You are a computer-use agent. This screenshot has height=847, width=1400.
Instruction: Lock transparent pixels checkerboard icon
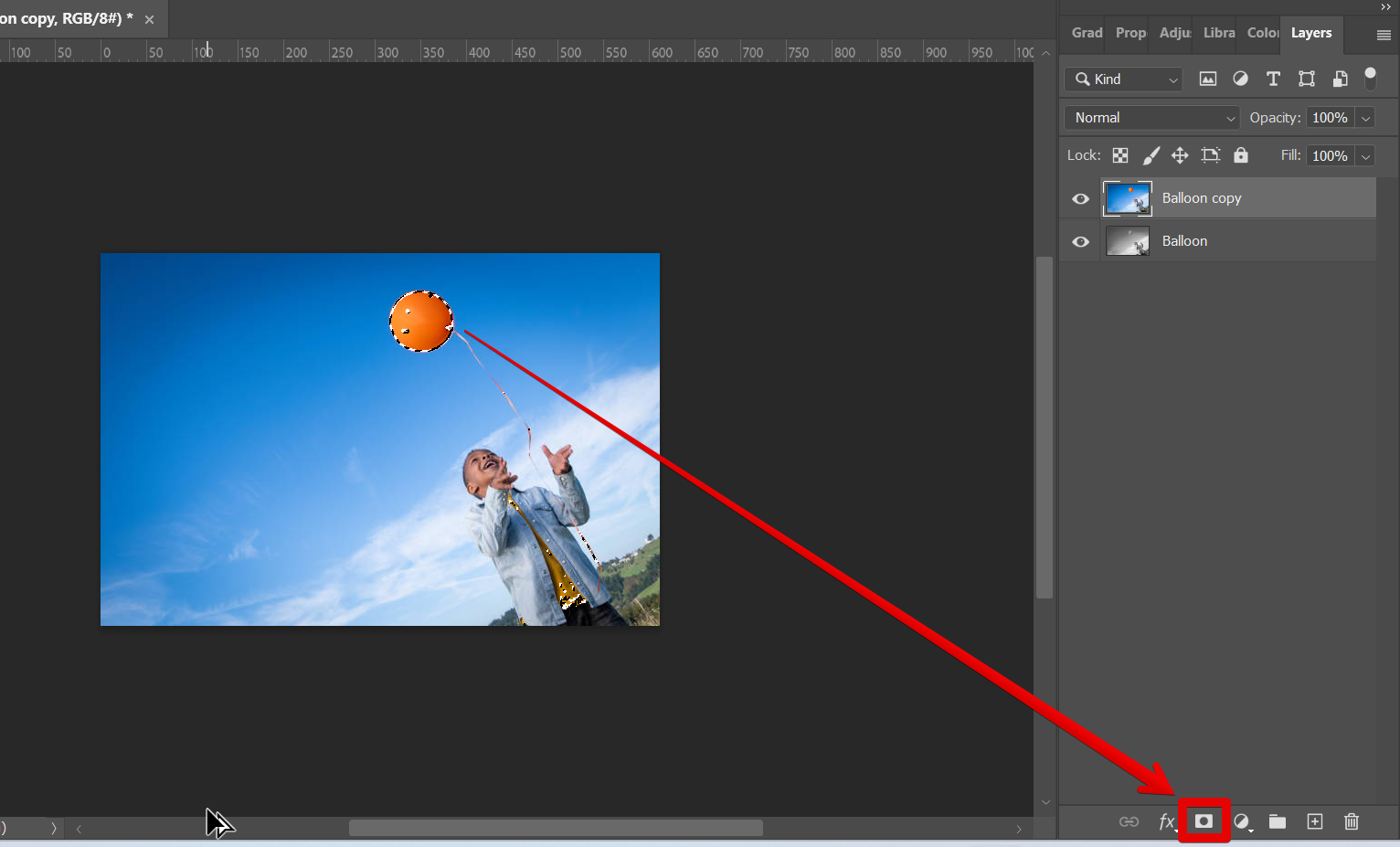pos(1119,155)
